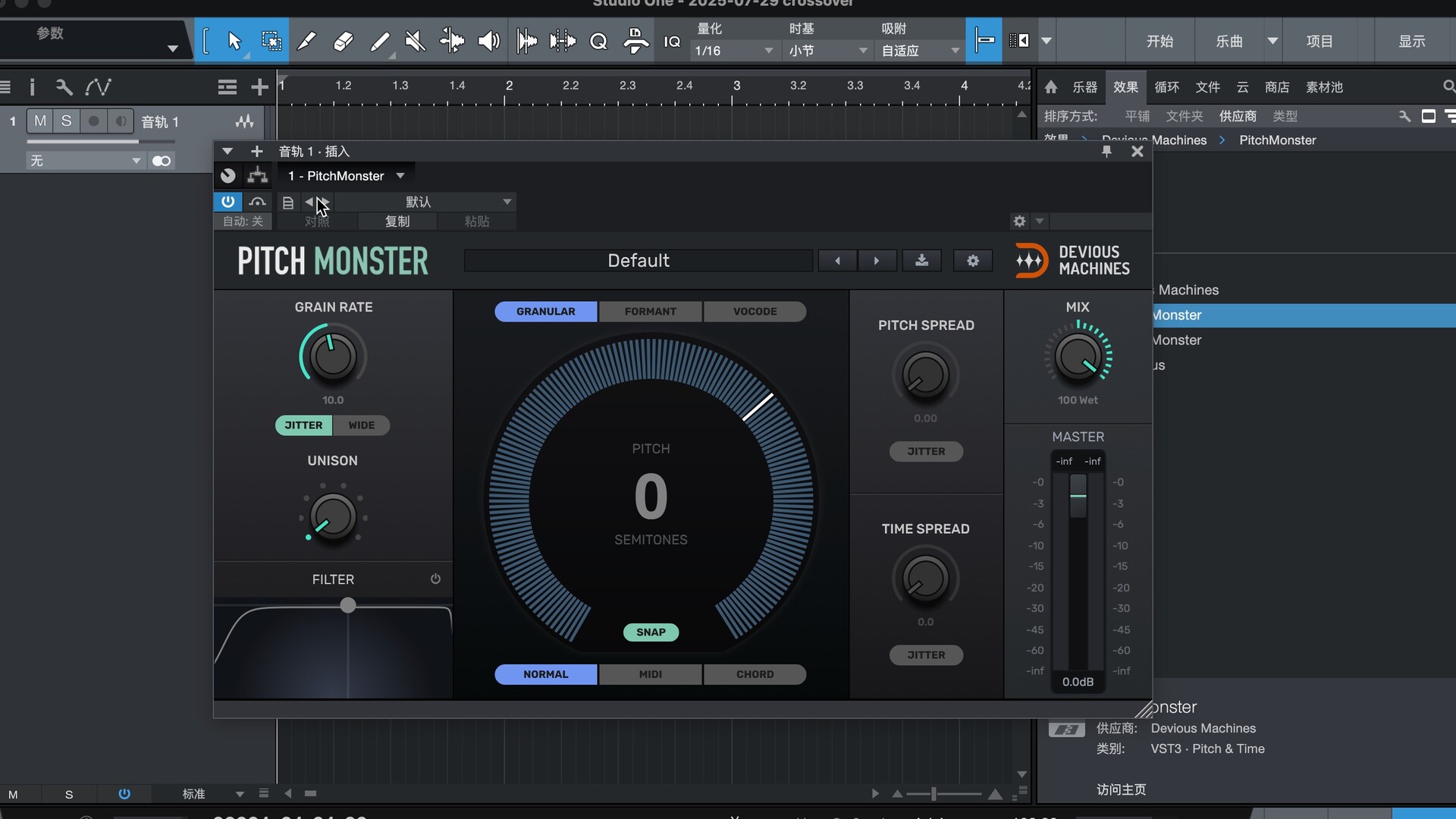The image size is (1456, 819).
Task: Select GRANULAR mode tab
Action: click(x=546, y=311)
